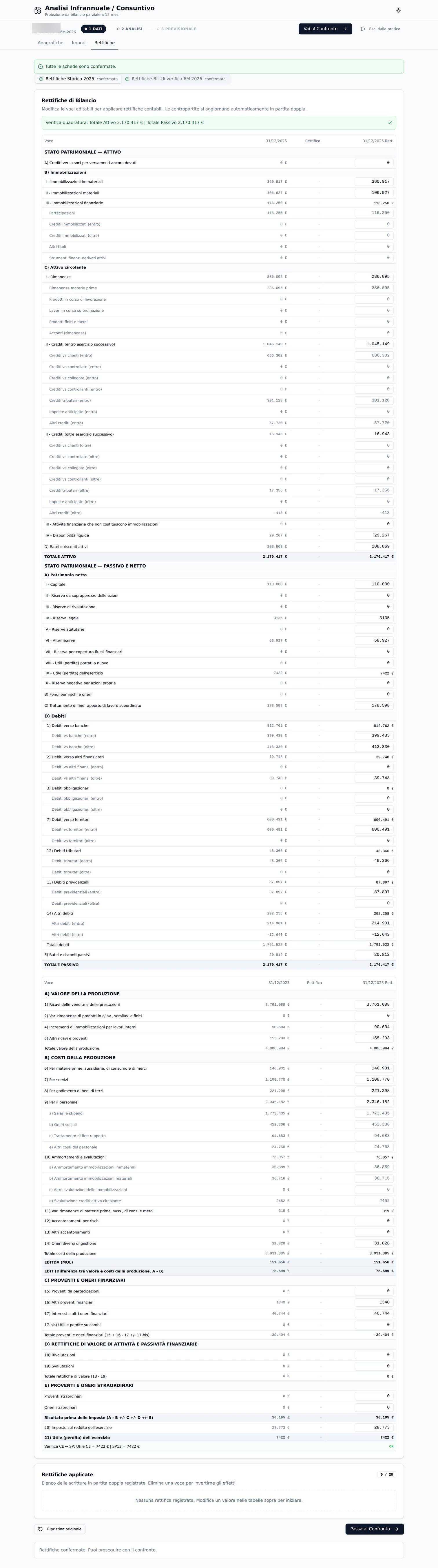The width and height of the screenshot is (438, 1568).
Task: Edit Disponibilità liquide adjusted value field
Action: (x=374, y=535)
